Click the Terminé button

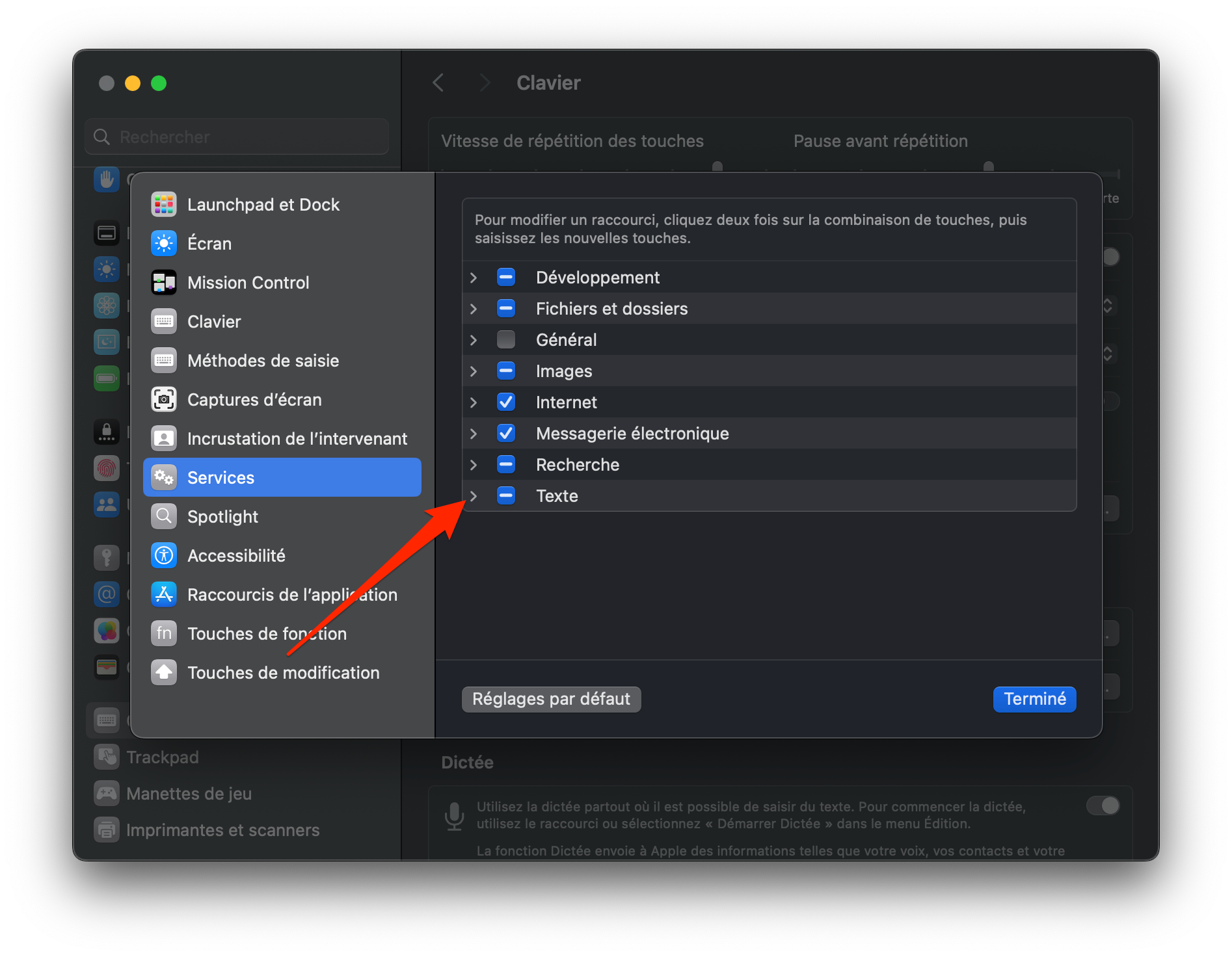(x=1034, y=699)
